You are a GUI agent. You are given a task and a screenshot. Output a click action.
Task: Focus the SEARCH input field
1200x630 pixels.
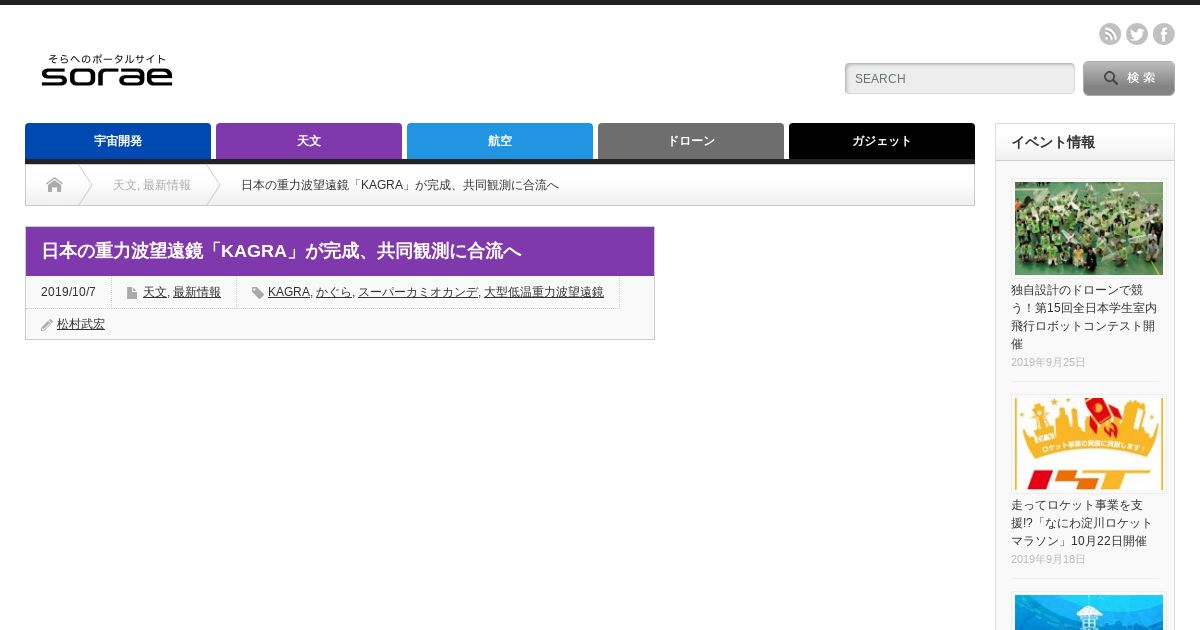point(960,78)
